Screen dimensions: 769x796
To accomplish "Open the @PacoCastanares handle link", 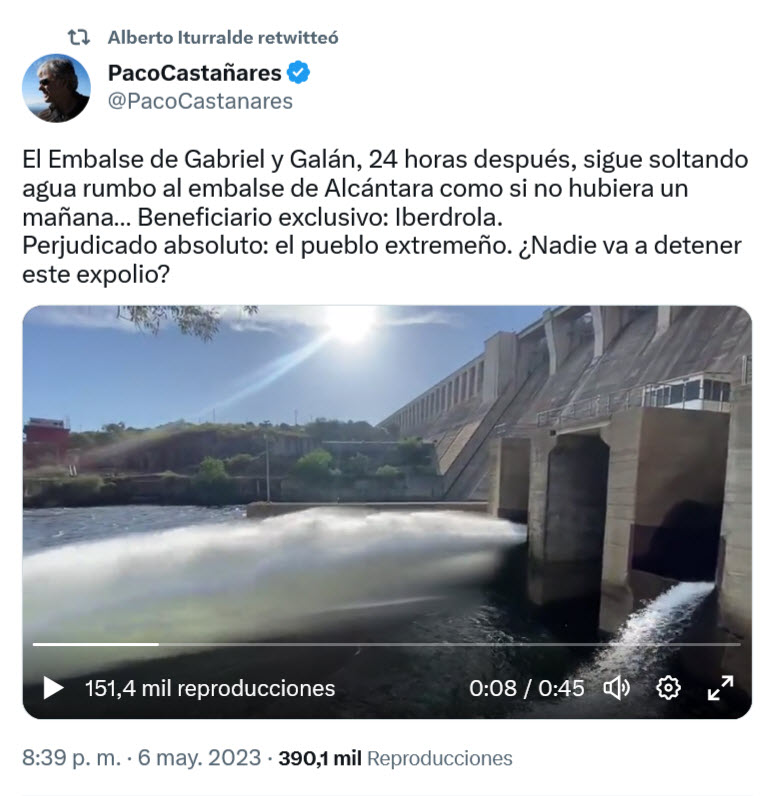I will [200, 101].
